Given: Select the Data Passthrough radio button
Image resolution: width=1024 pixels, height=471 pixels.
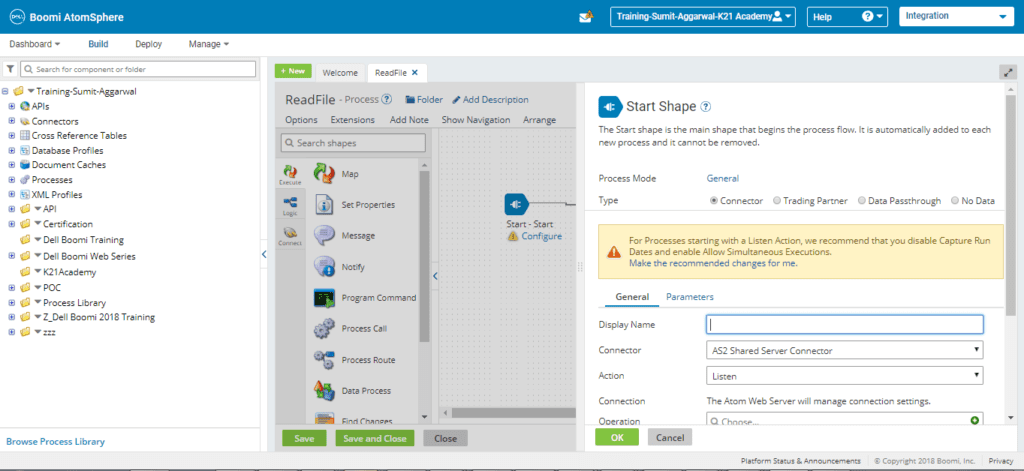Looking at the screenshot, I should point(861,201).
